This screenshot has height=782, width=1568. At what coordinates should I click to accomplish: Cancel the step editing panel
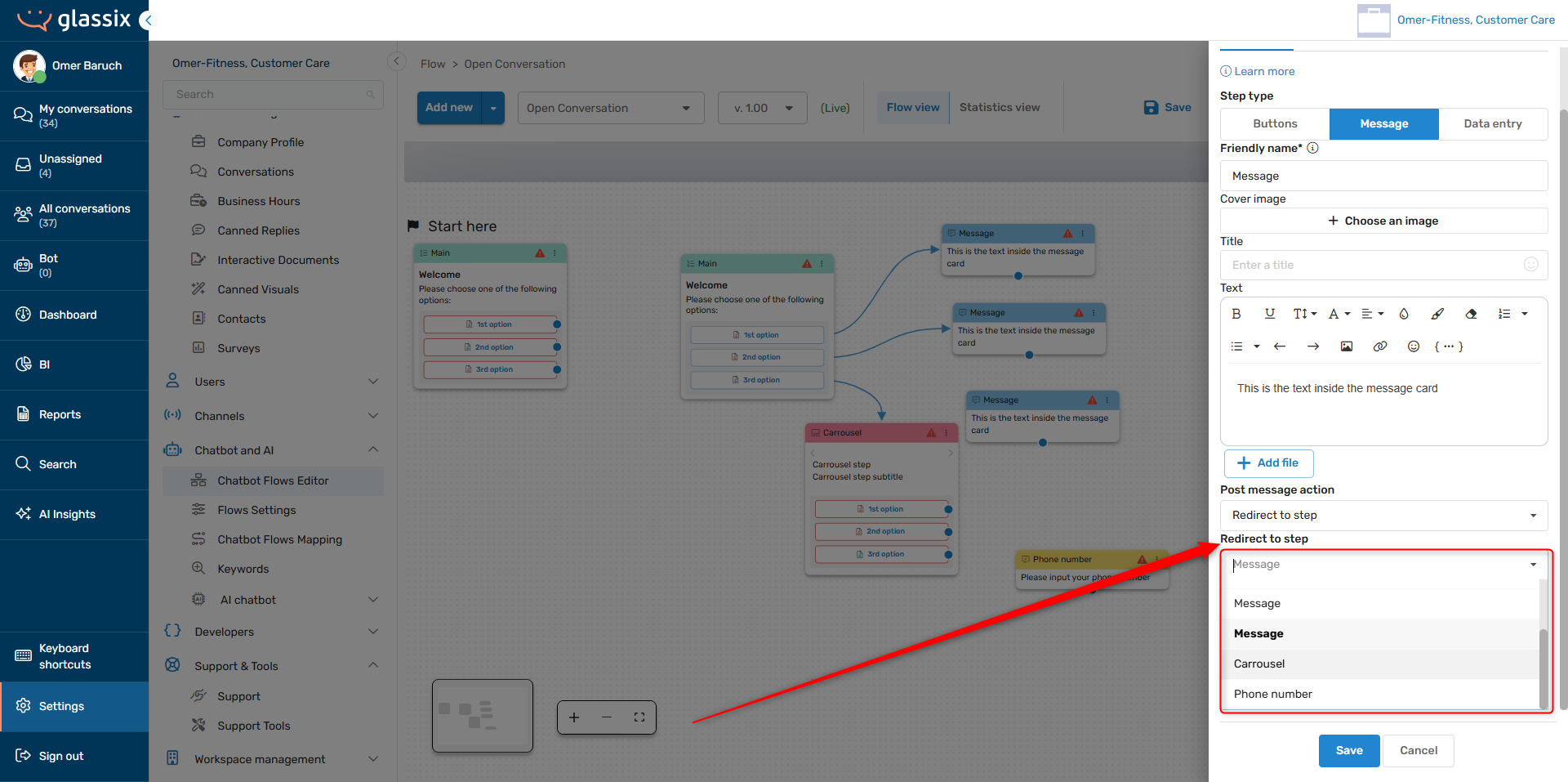pos(1419,750)
